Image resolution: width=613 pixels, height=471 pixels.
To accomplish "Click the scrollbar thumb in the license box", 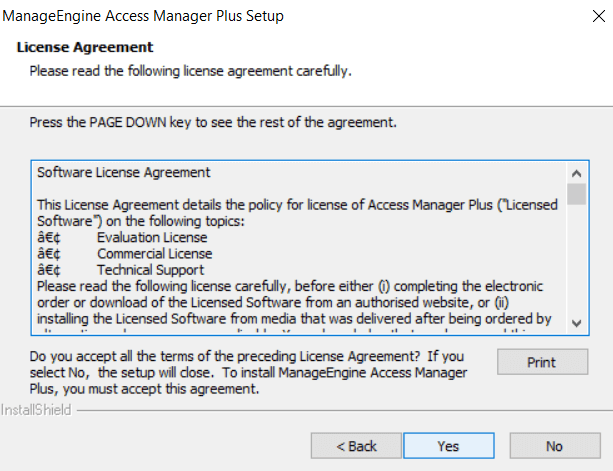I will pyautogui.click(x=577, y=193).
